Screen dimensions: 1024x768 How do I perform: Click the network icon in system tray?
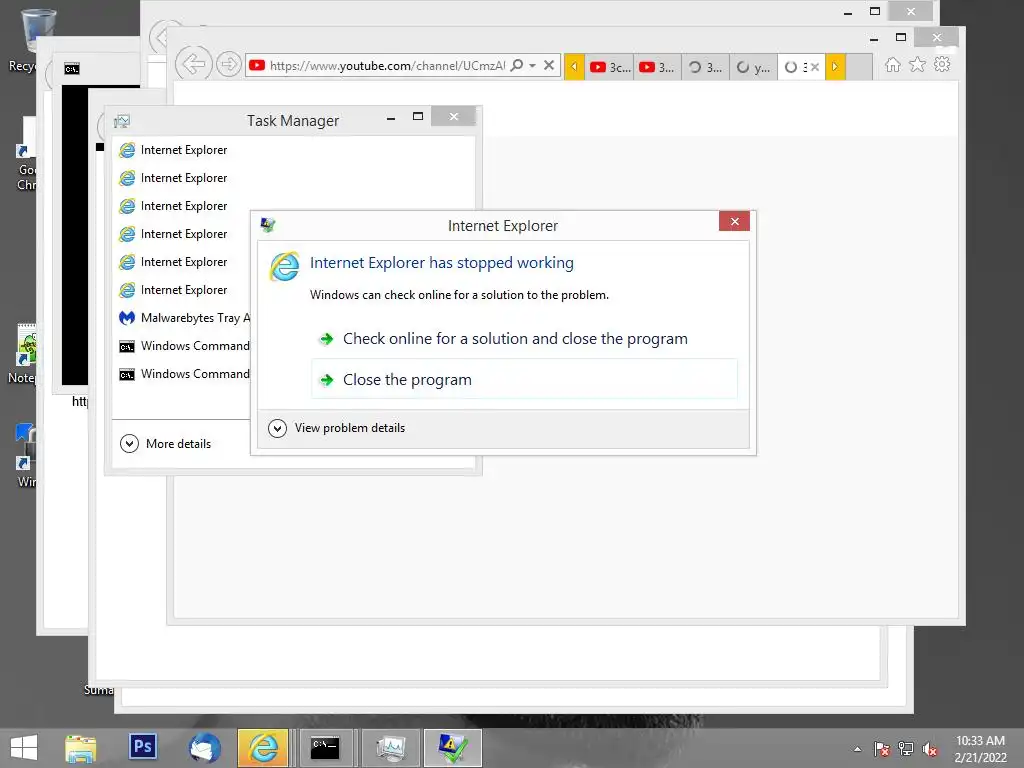pos(906,749)
